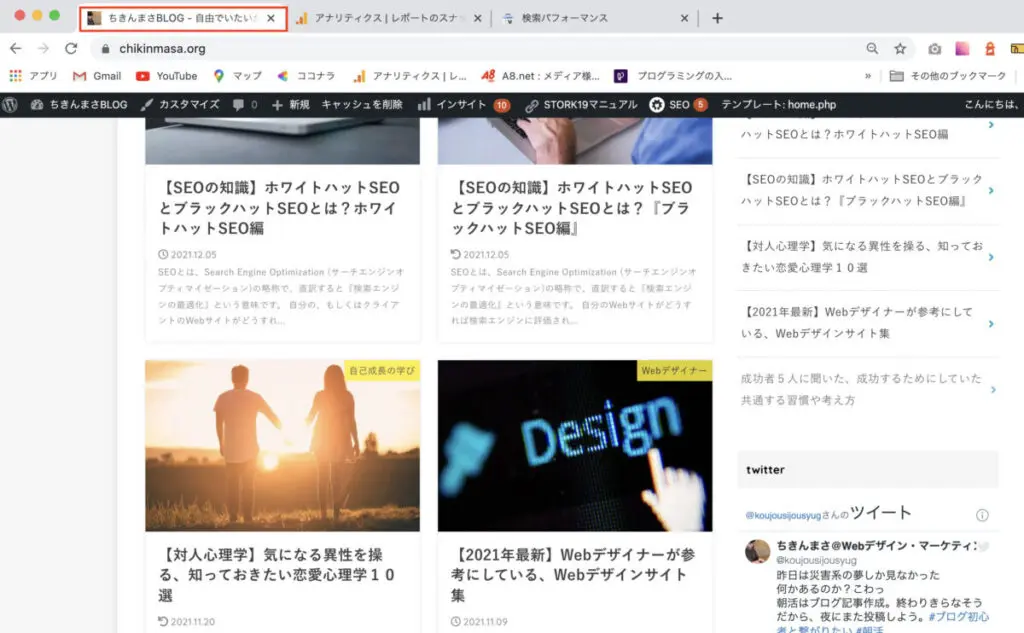Open a new browser tab with plus button

[x=717, y=18]
